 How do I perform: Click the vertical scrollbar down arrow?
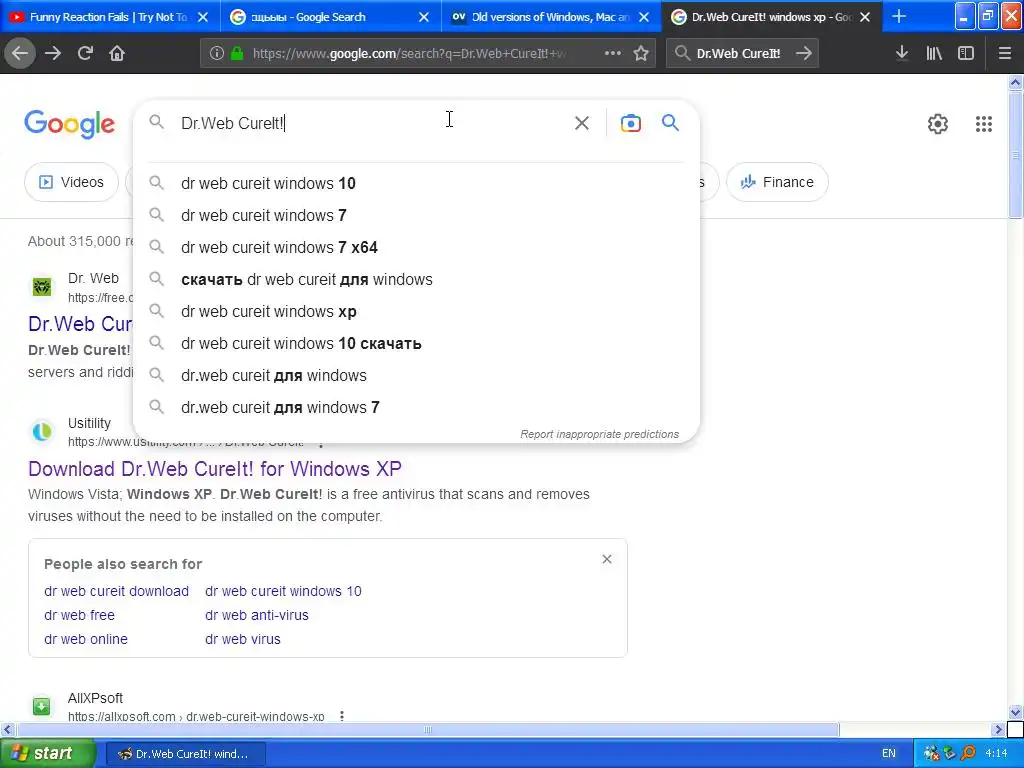click(x=1016, y=712)
